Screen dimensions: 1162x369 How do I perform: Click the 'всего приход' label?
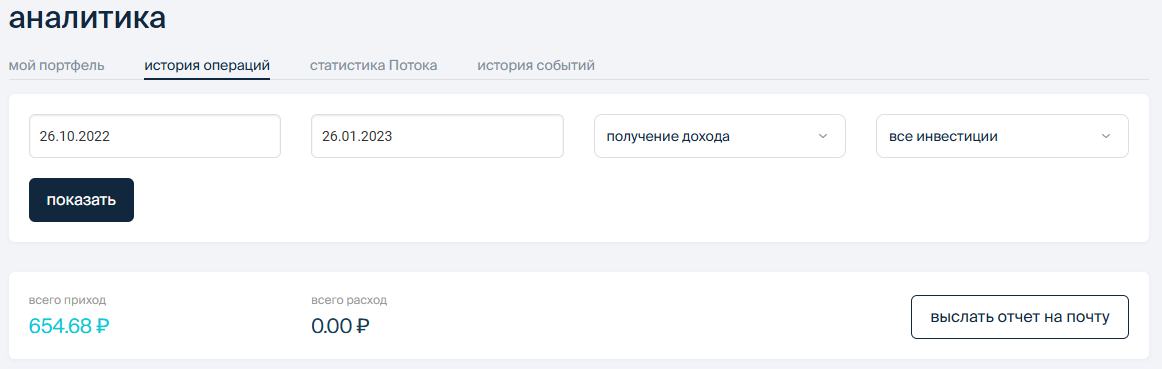67,300
